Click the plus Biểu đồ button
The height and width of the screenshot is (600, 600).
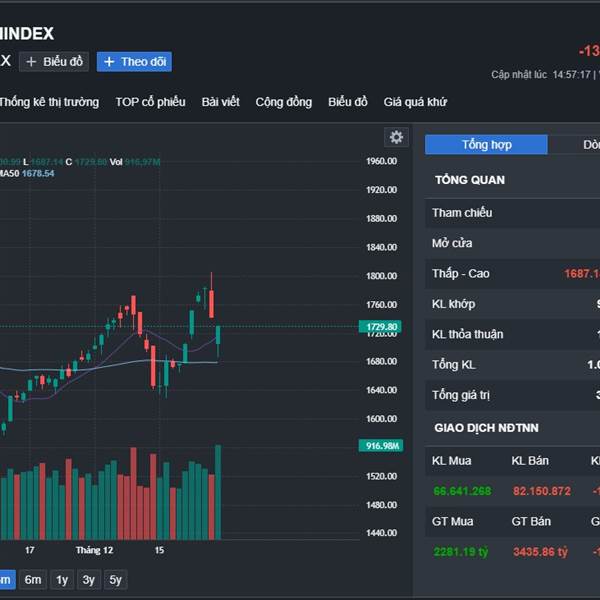coord(54,62)
